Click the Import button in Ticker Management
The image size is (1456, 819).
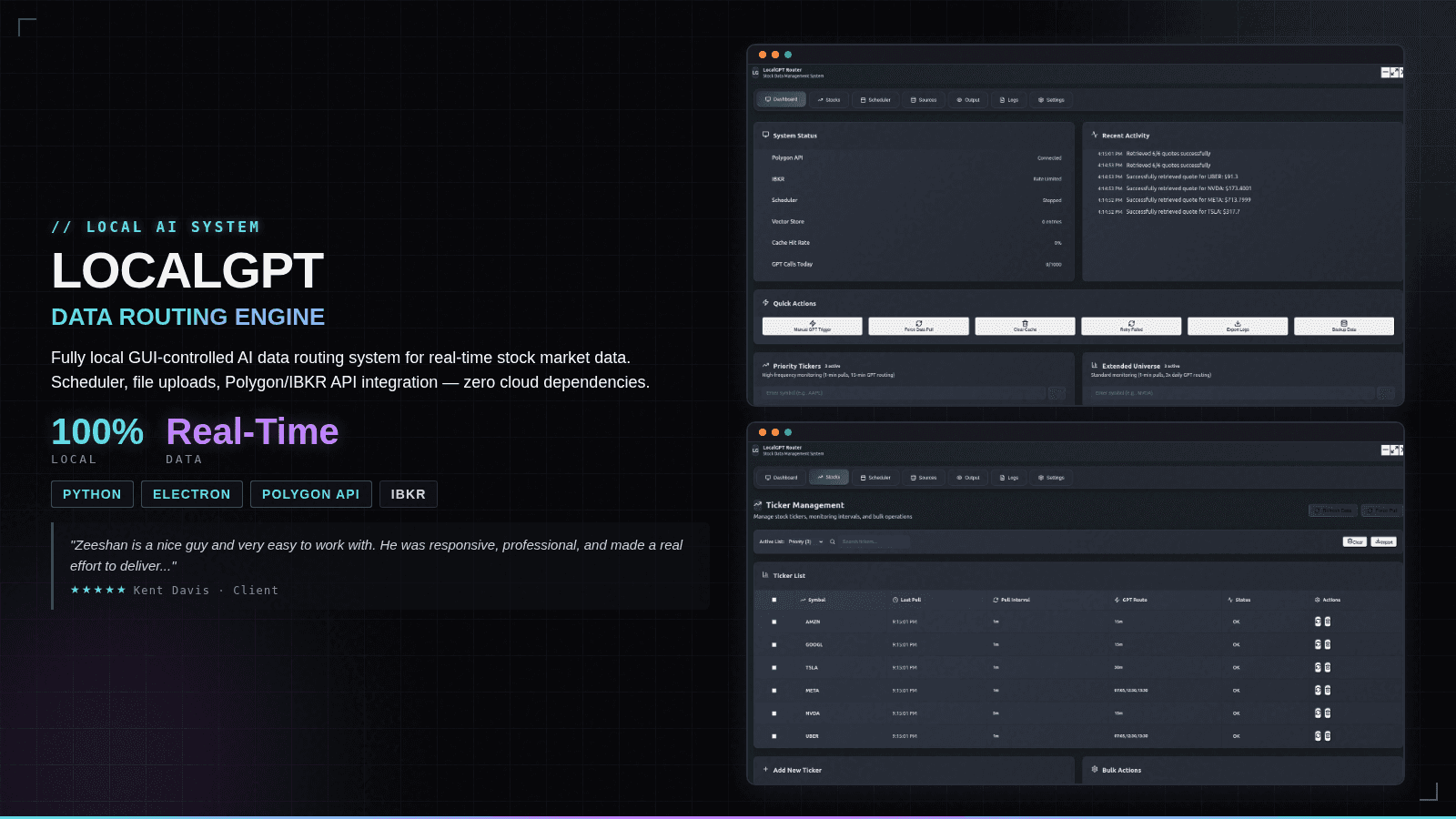[x=1383, y=541]
